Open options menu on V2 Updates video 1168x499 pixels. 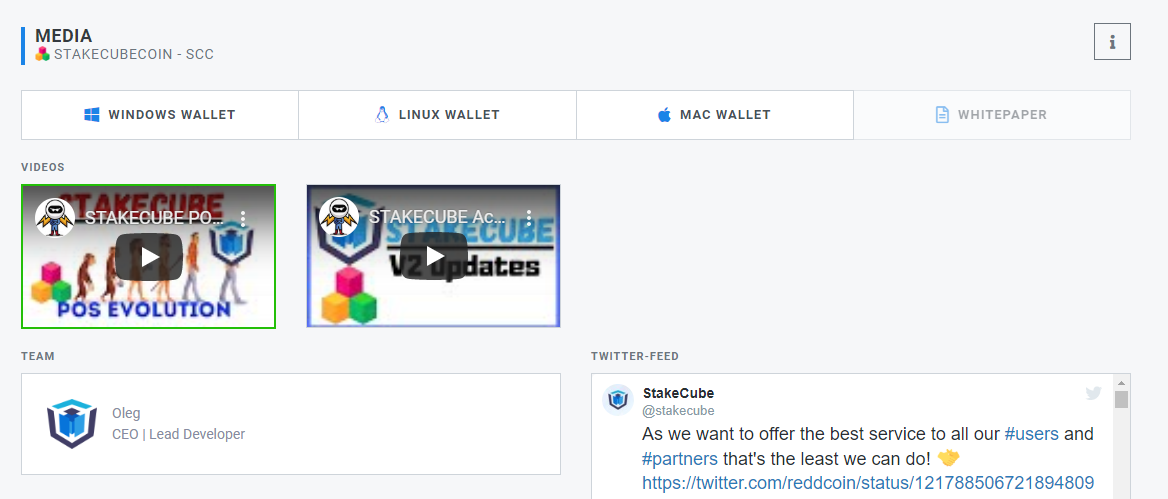[x=528, y=218]
